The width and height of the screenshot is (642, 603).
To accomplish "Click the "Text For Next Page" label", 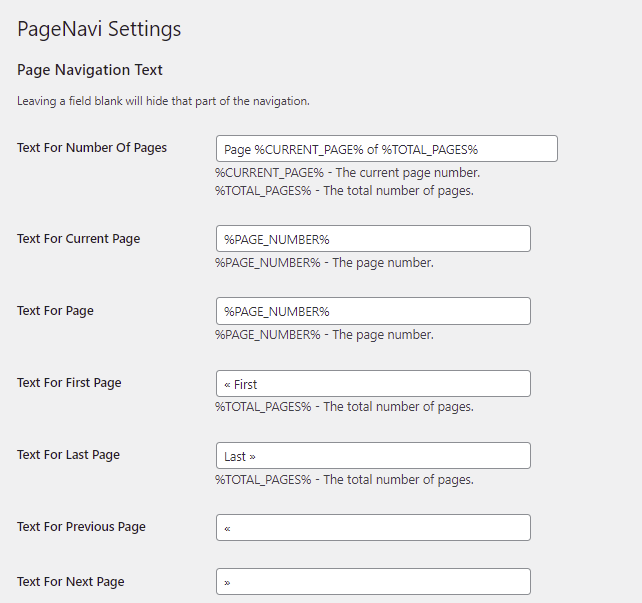I will (x=71, y=582).
